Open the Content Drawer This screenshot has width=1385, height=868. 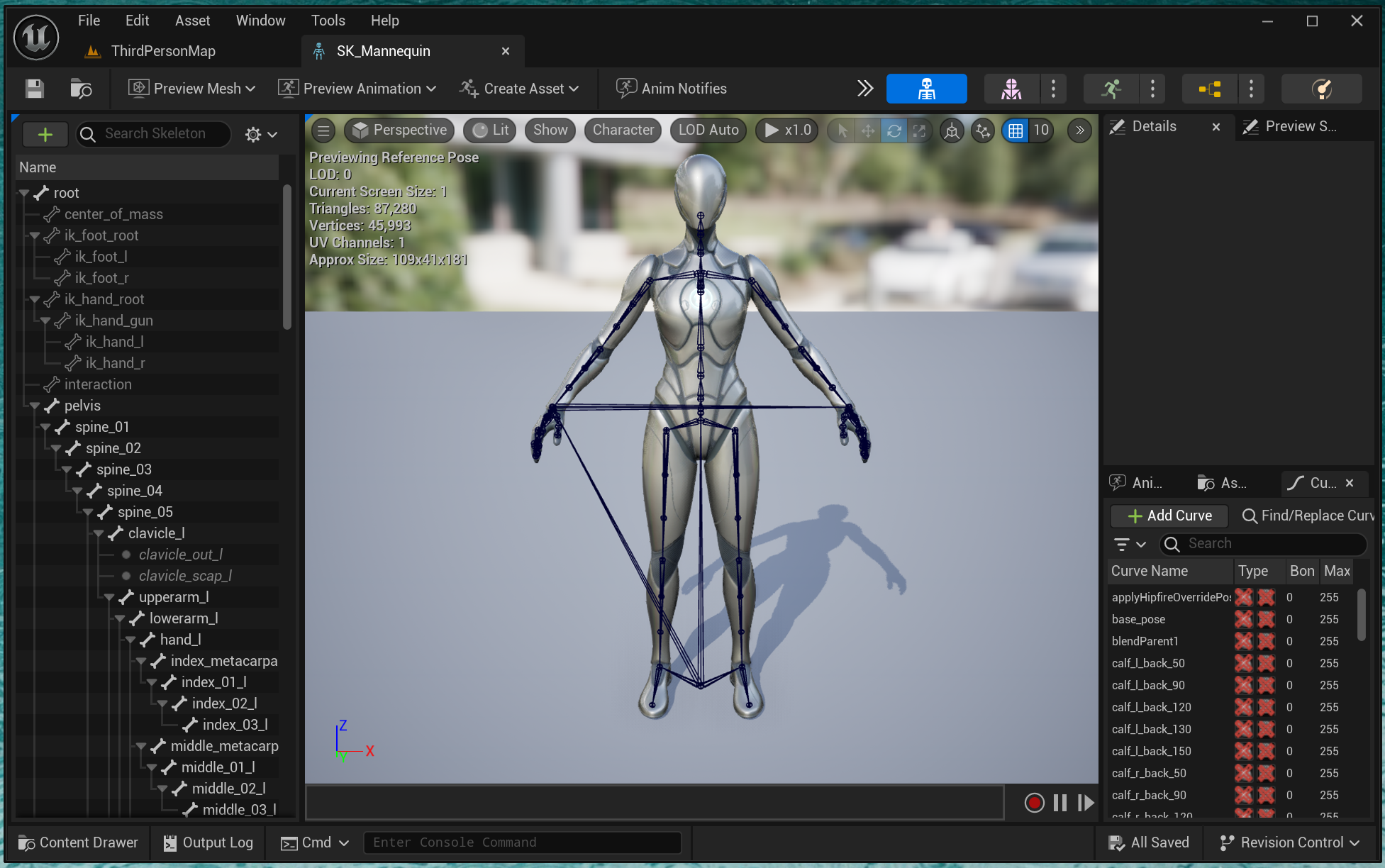click(78, 842)
